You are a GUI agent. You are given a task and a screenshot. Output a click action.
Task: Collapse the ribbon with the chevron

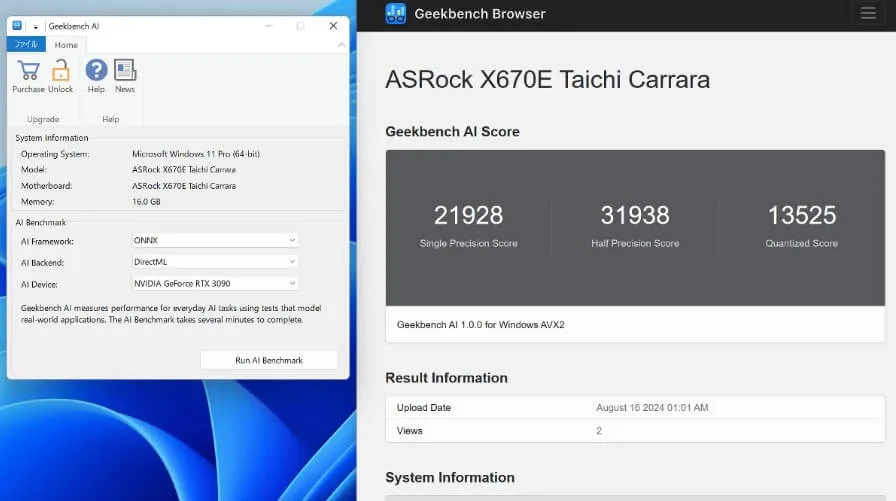pos(341,45)
